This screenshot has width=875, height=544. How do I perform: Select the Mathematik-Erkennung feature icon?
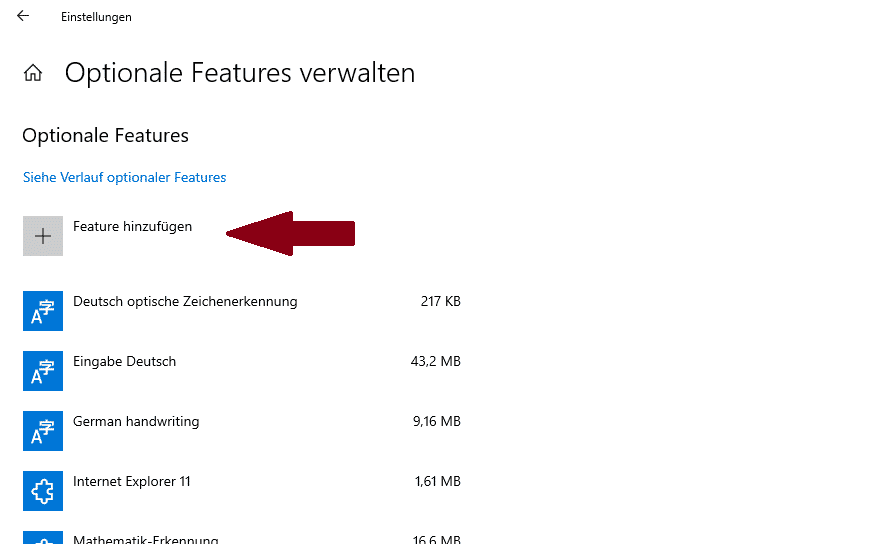[x=43, y=538]
